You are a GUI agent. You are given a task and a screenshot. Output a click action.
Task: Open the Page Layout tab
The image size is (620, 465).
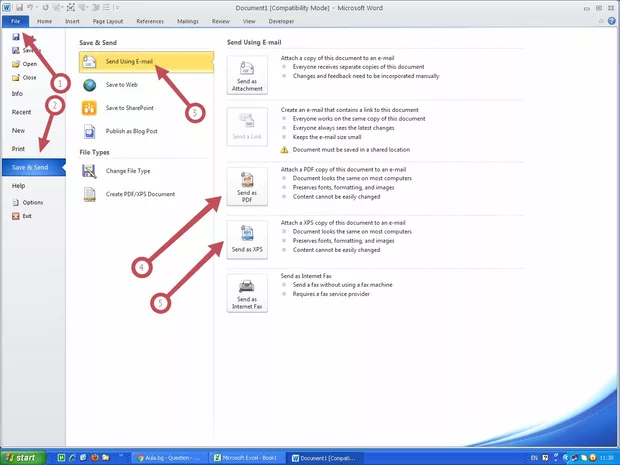click(x=108, y=21)
